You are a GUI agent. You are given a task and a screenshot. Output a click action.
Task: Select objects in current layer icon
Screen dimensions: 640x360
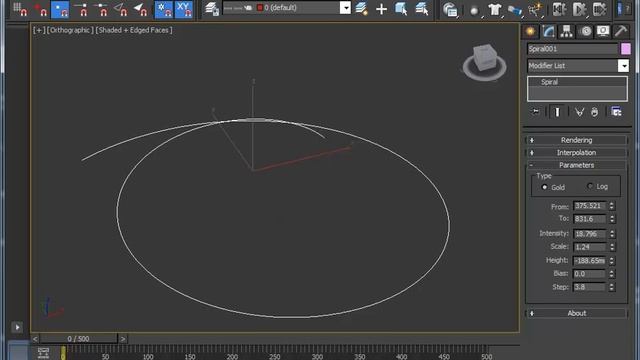[x=401, y=9]
